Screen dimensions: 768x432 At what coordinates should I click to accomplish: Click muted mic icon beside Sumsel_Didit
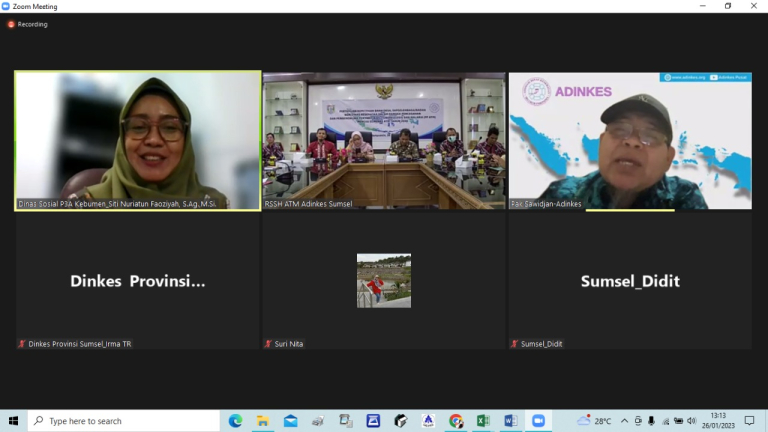(514, 344)
